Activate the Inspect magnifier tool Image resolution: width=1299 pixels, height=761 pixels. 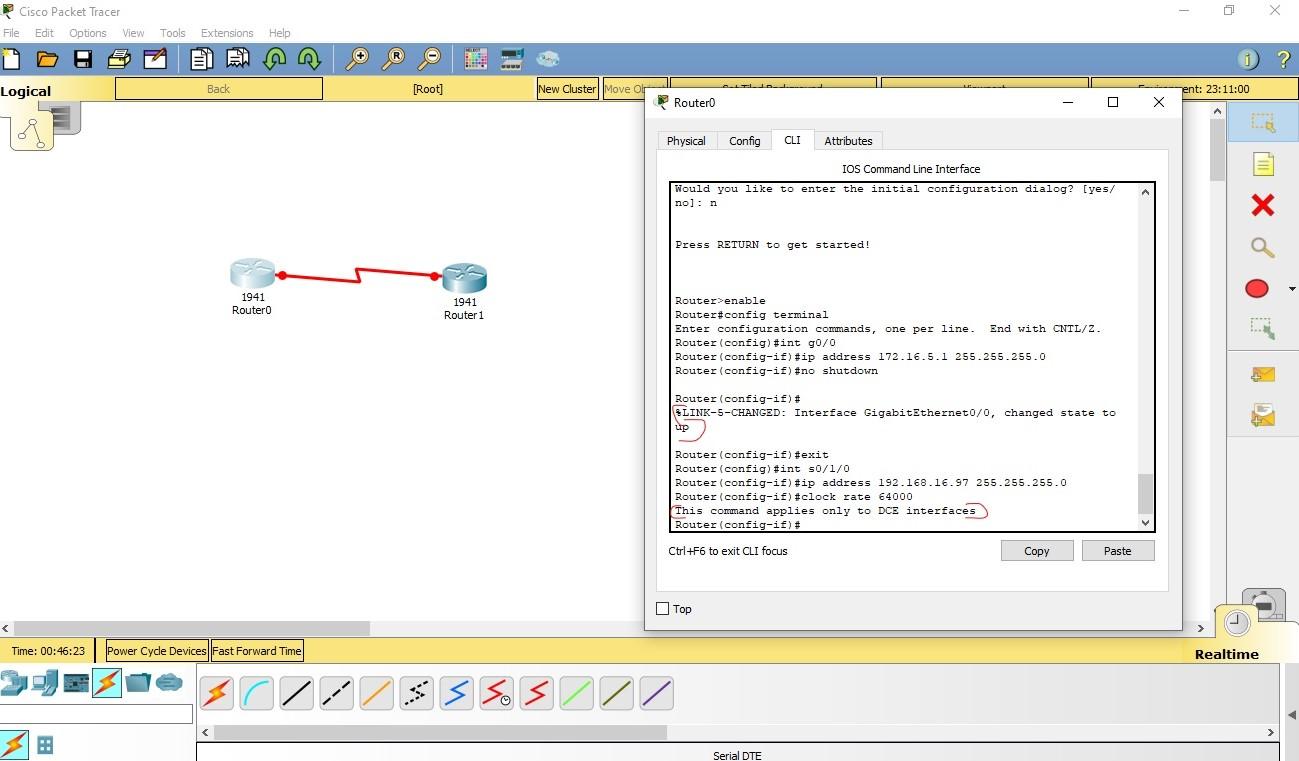(1262, 247)
